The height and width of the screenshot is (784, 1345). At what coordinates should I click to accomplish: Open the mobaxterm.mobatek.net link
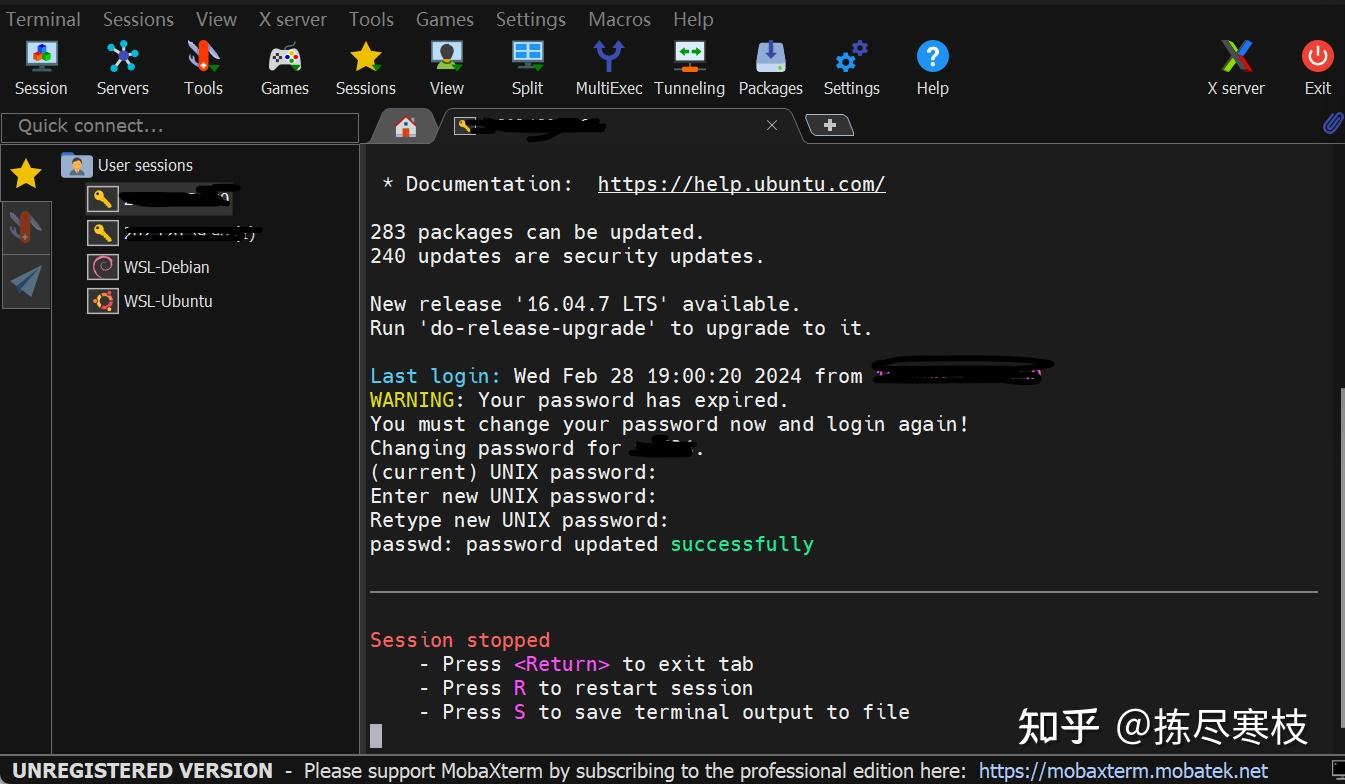coord(1124,770)
